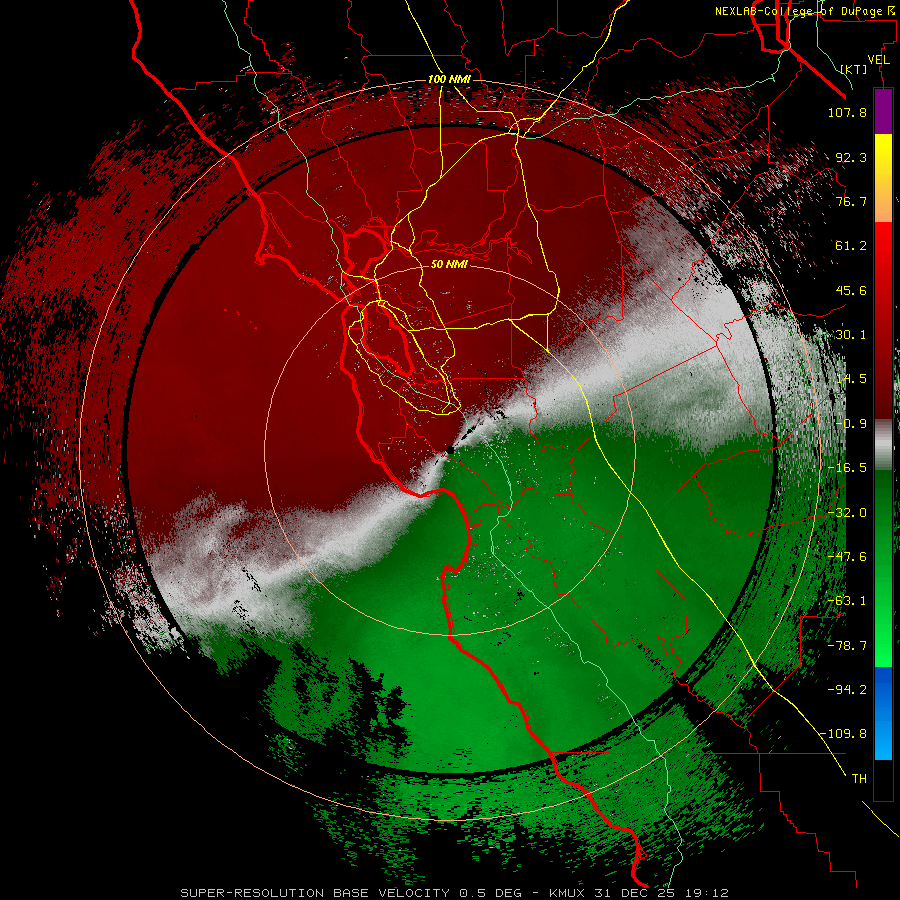Click the -16.5 velocity scale value
The height and width of the screenshot is (900, 900).
coord(847,468)
